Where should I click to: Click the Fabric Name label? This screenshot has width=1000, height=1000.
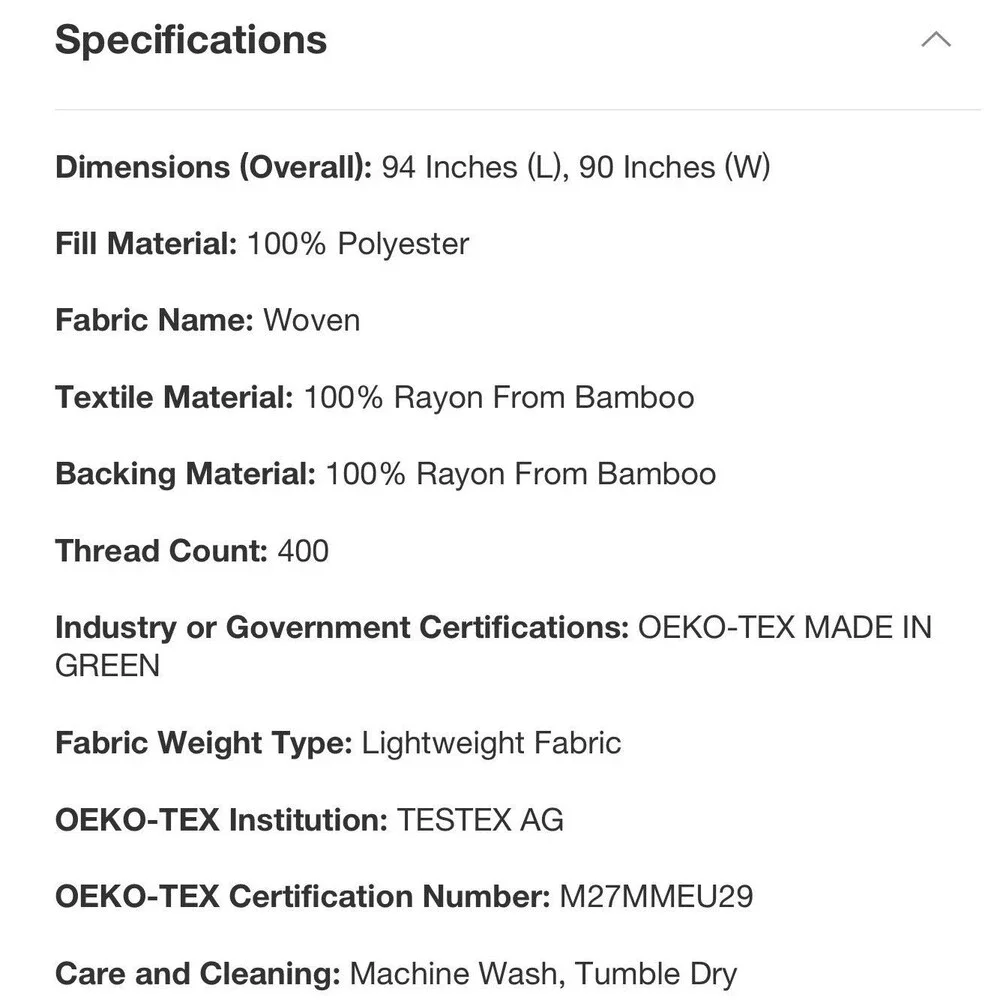154,320
